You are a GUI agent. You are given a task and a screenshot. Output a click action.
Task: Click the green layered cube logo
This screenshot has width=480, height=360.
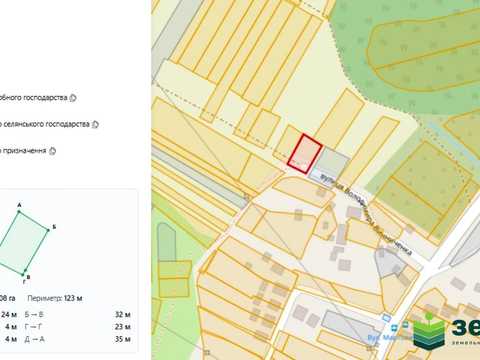pyautogui.click(x=429, y=331)
